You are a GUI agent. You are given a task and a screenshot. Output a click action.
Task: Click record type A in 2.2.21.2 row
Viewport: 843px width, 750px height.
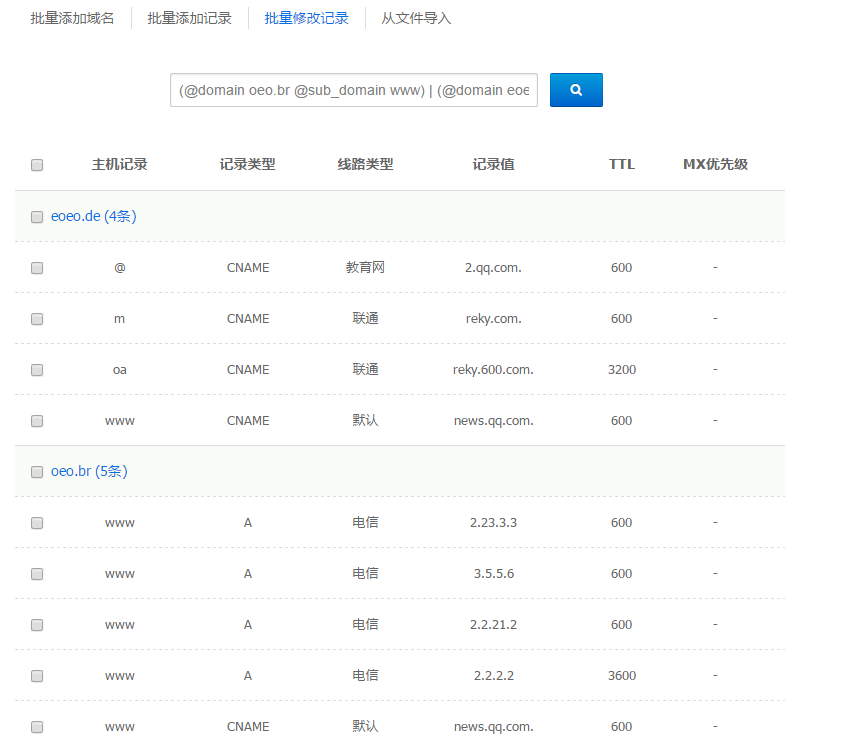coord(248,625)
